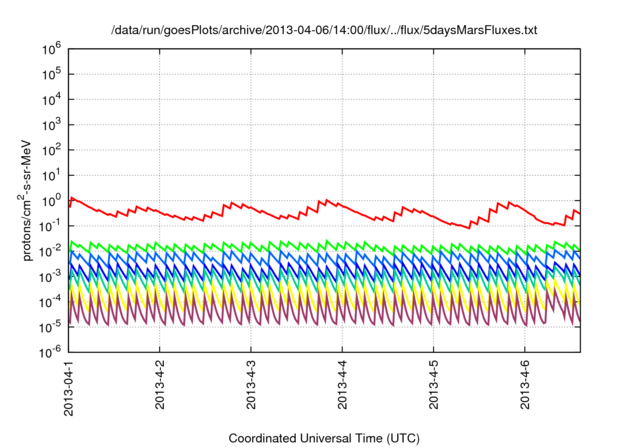Click the 10^-3 y-axis tick label
The height and width of the screenshot is (448, 640).
pos(50,276)
